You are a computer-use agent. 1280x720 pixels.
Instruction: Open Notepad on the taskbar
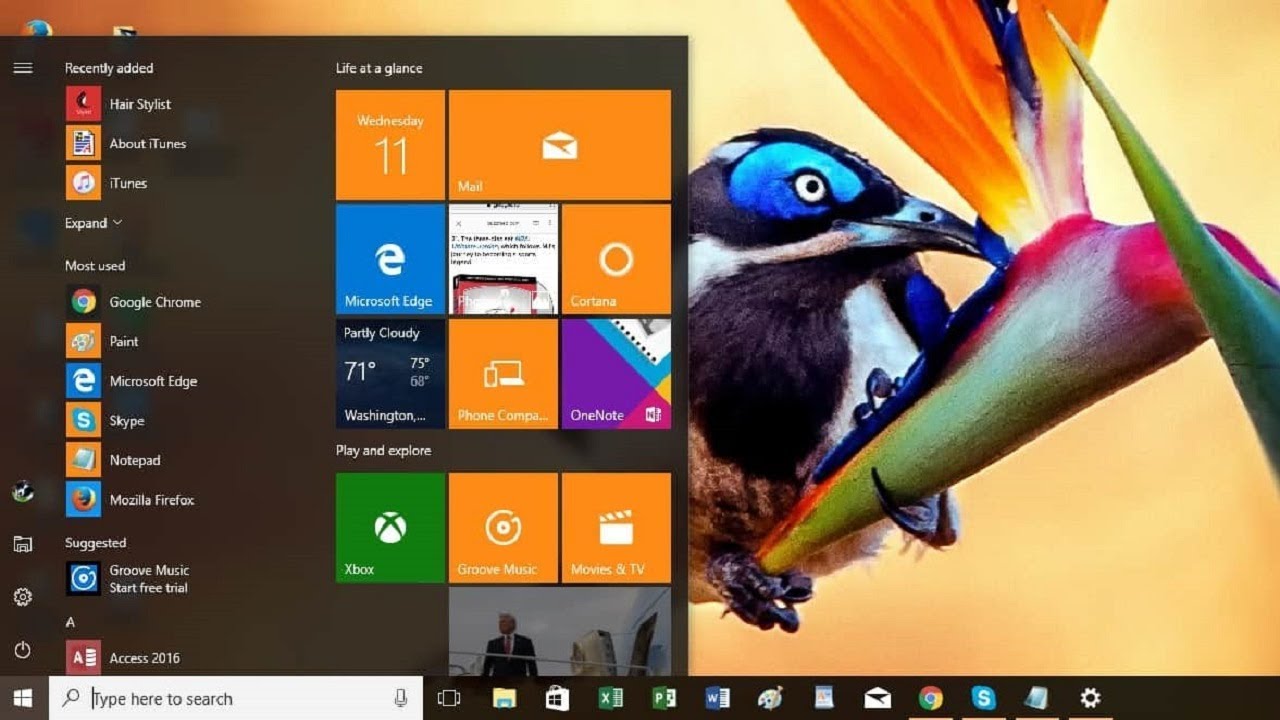1036,698
